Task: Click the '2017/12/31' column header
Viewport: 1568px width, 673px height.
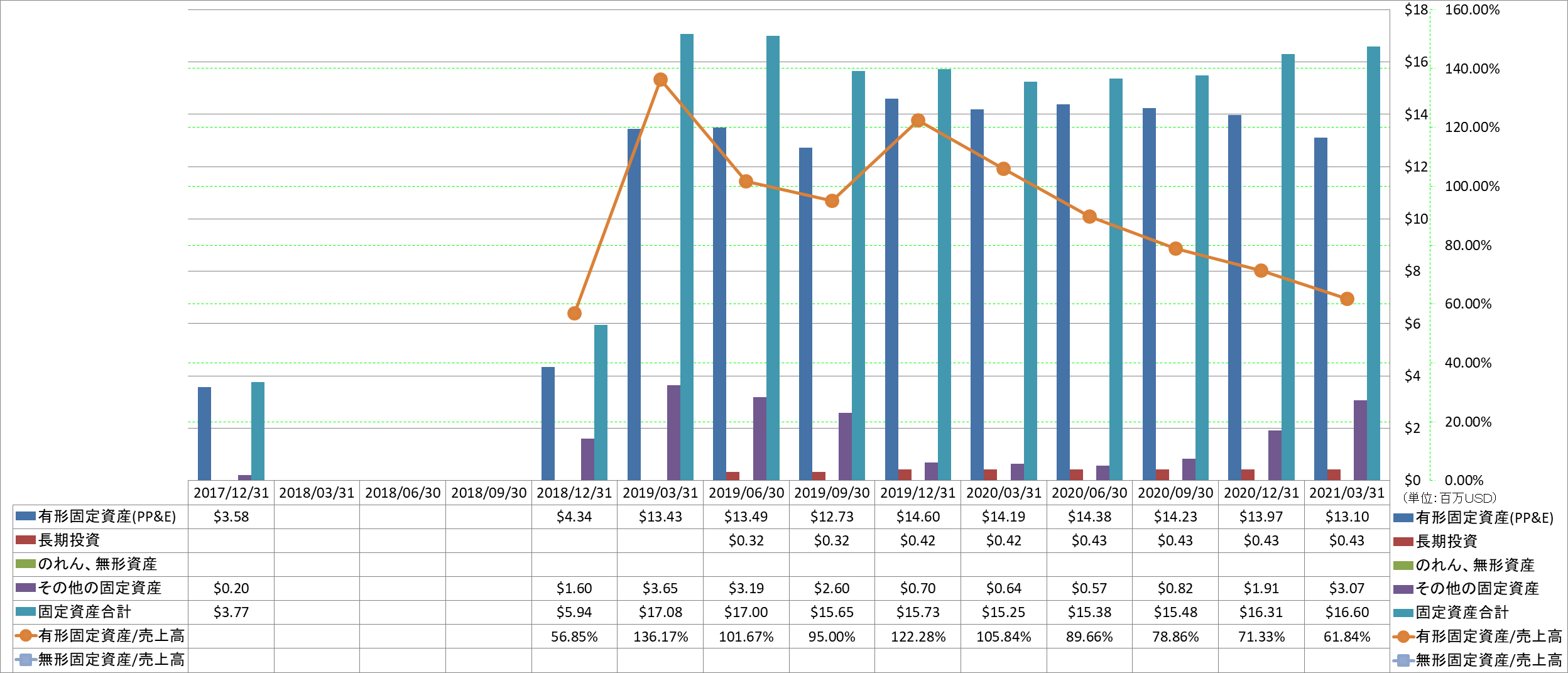Action: tap(231, 493)
